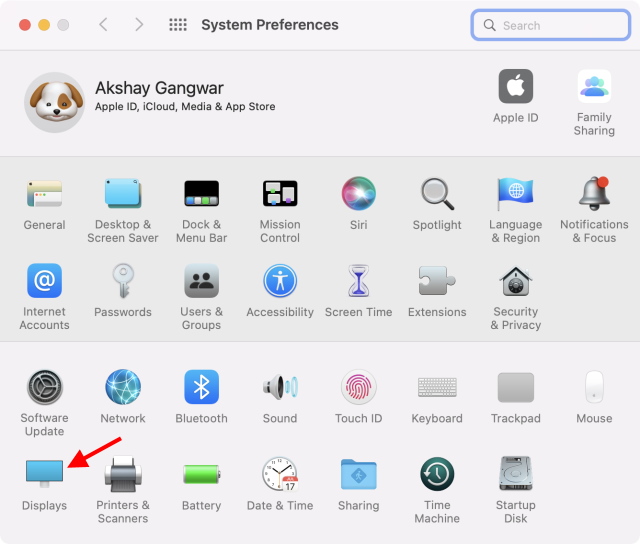Viewport: 640px width, 544px height.
Task: Select 'Apple ID, iCloud, Media & App Store' text
Action: 185,107
